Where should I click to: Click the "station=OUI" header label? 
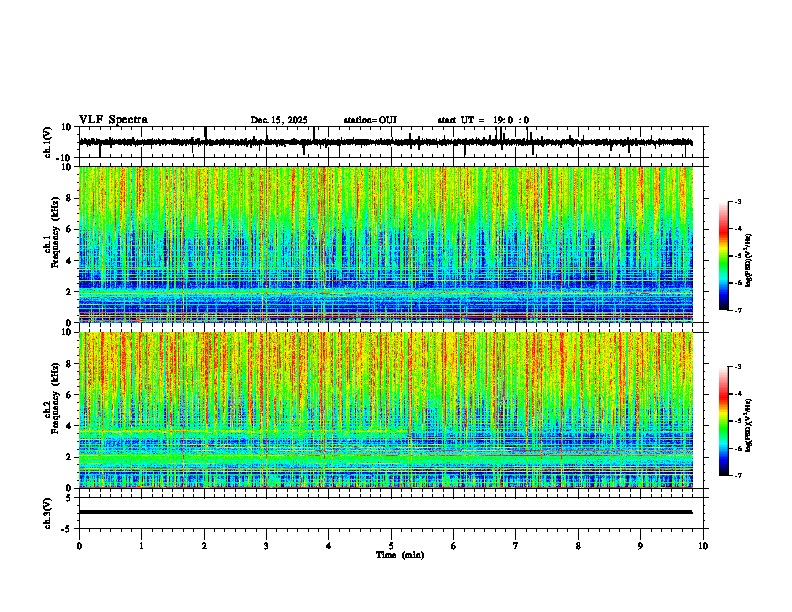pos(370,120)
